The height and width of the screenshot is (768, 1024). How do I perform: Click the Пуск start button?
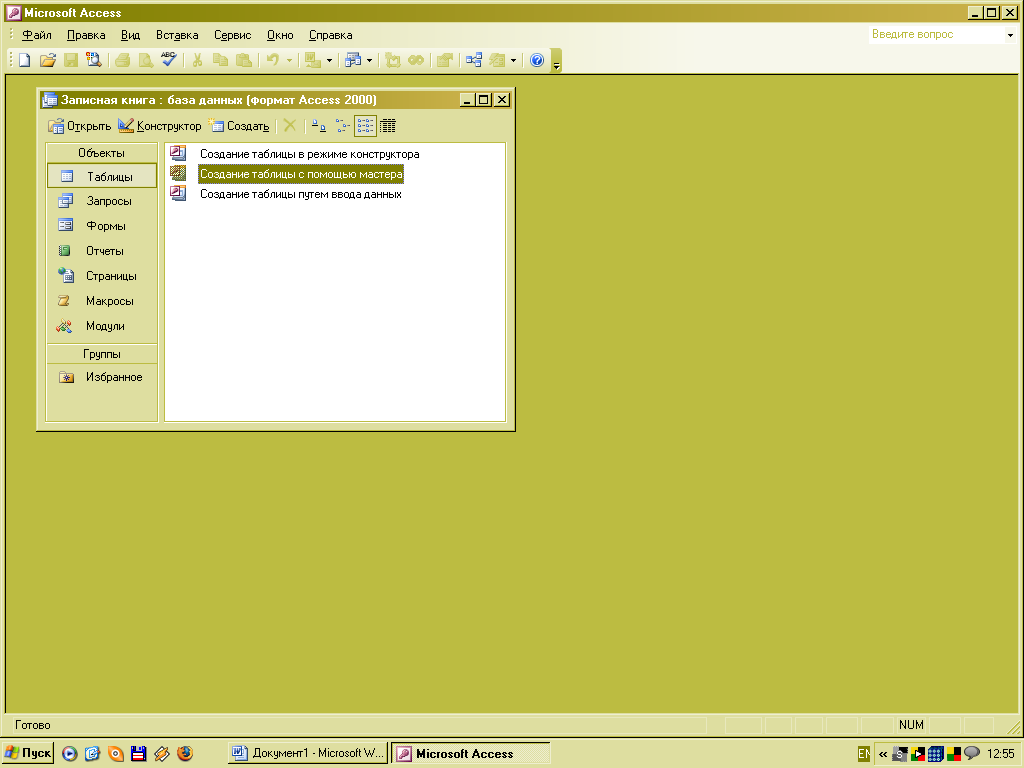point(27,753)
